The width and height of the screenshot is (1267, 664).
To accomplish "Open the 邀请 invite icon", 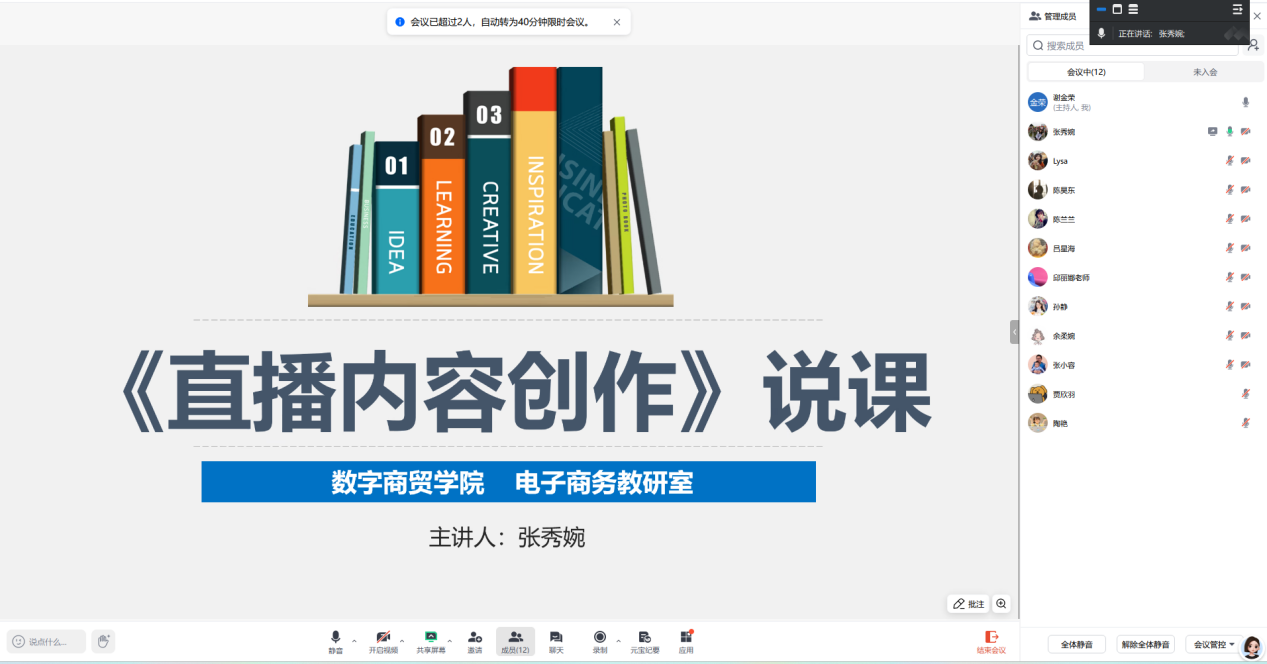I will pos(475,637).
